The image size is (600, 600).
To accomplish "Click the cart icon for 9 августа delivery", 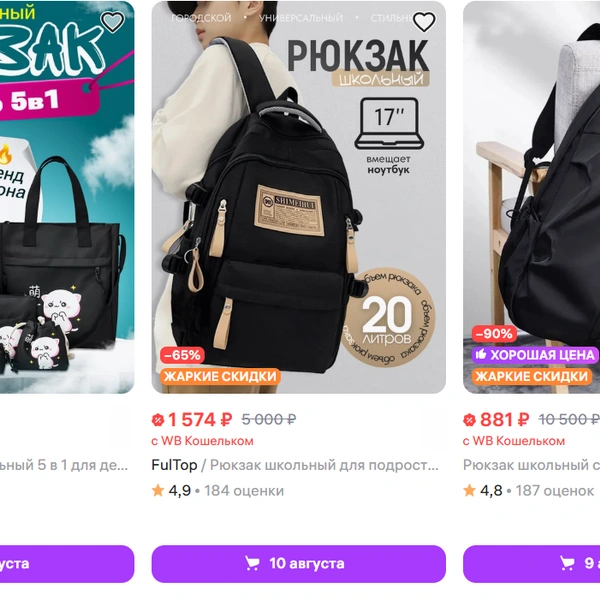I will pos(567,563).
